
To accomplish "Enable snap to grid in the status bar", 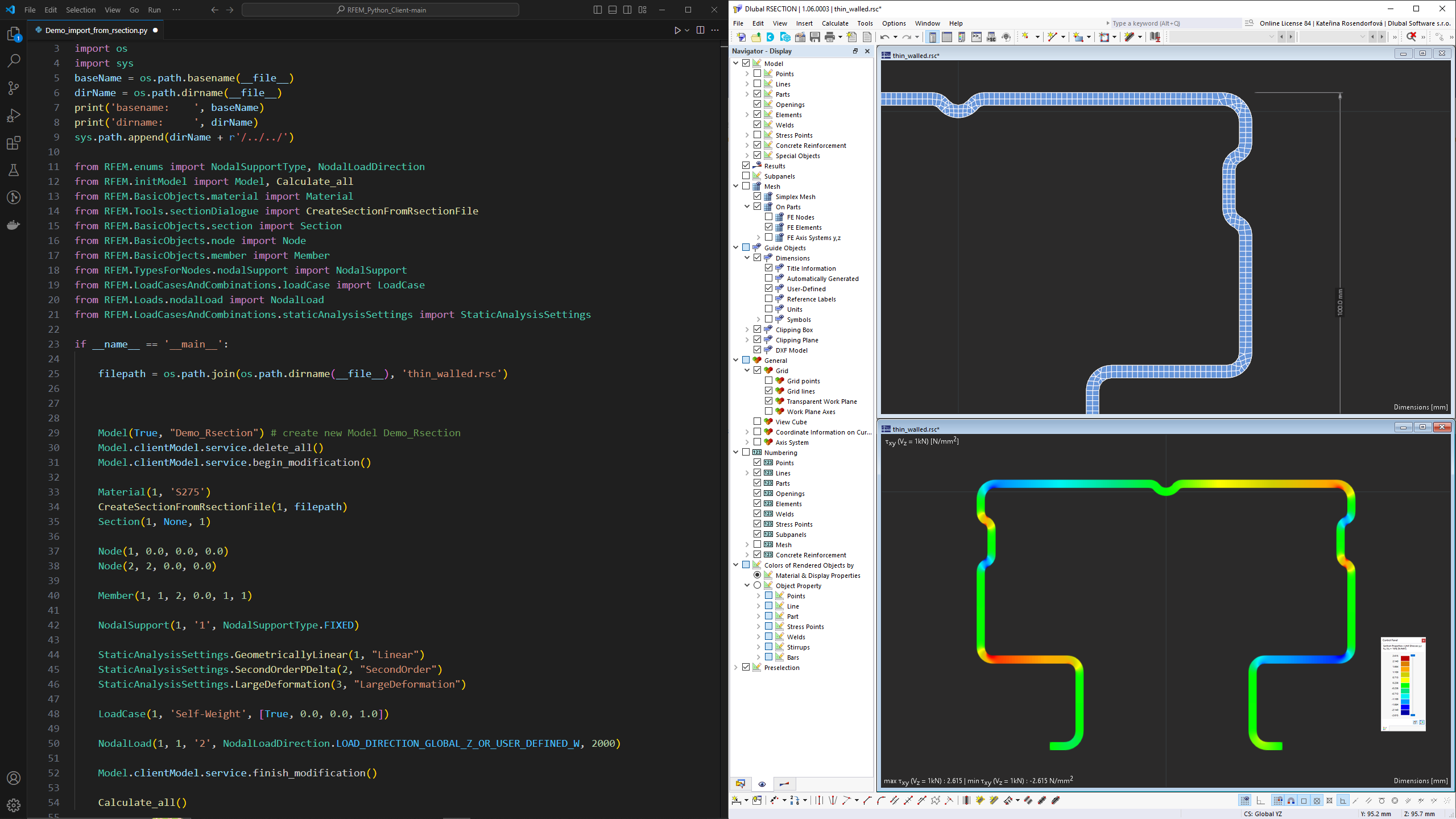I will pos(1279,800).
